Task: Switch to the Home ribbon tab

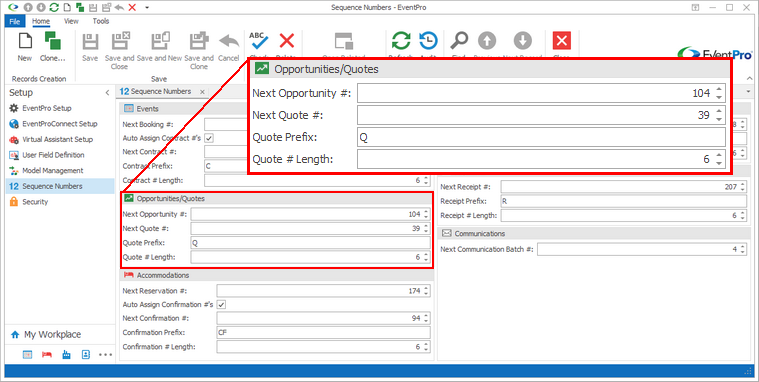Action: 41,21
